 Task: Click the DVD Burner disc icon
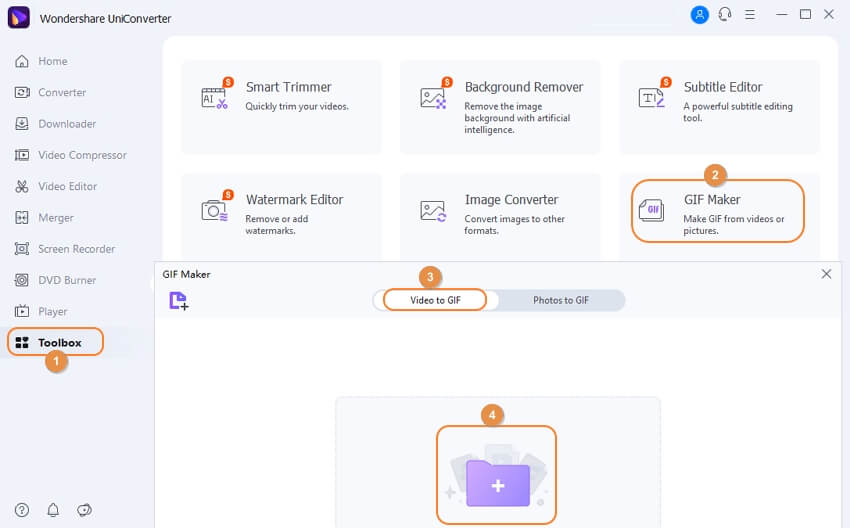point(22,280)
